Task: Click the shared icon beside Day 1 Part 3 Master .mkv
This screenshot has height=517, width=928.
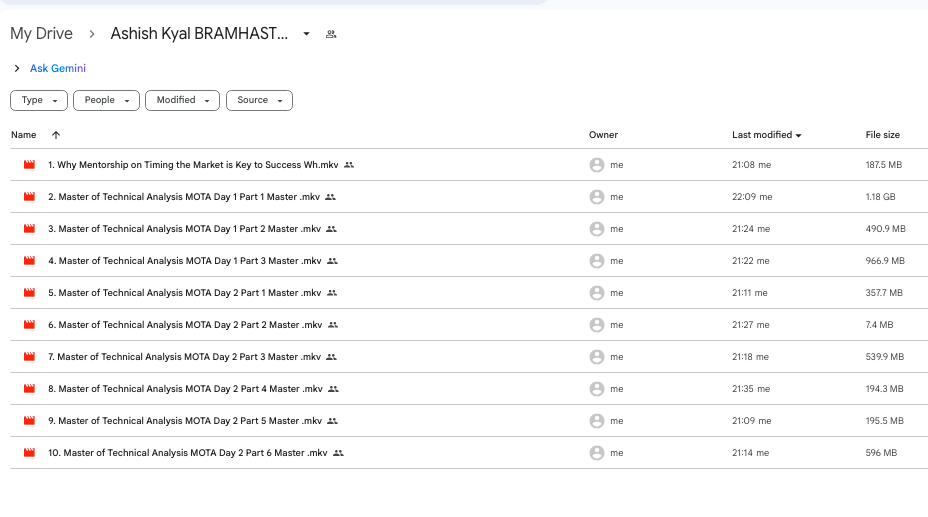Action: [x=333, y=261]
